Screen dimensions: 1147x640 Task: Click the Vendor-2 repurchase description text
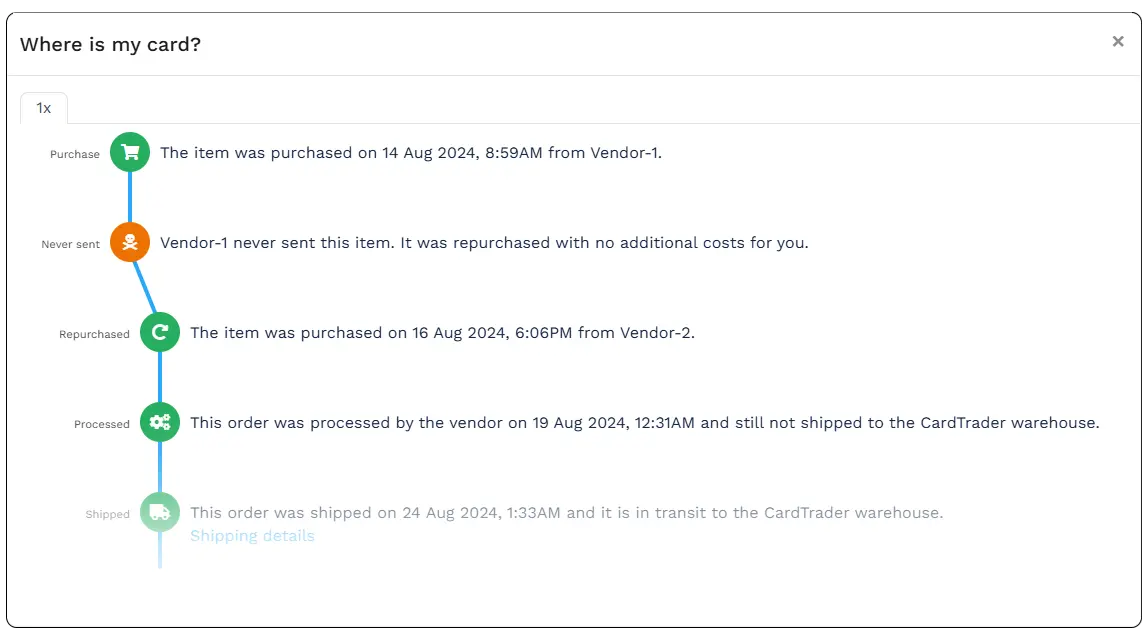click(x=442, y=332)
